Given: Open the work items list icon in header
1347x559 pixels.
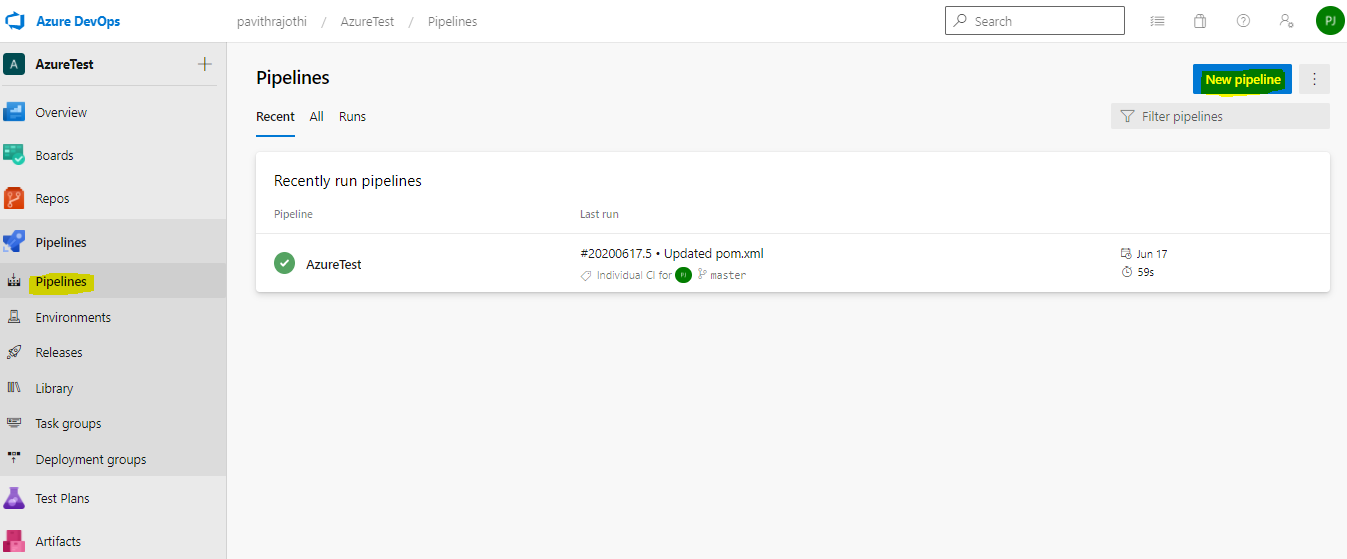Looking at the screenshot, I should click(1157, 21).
